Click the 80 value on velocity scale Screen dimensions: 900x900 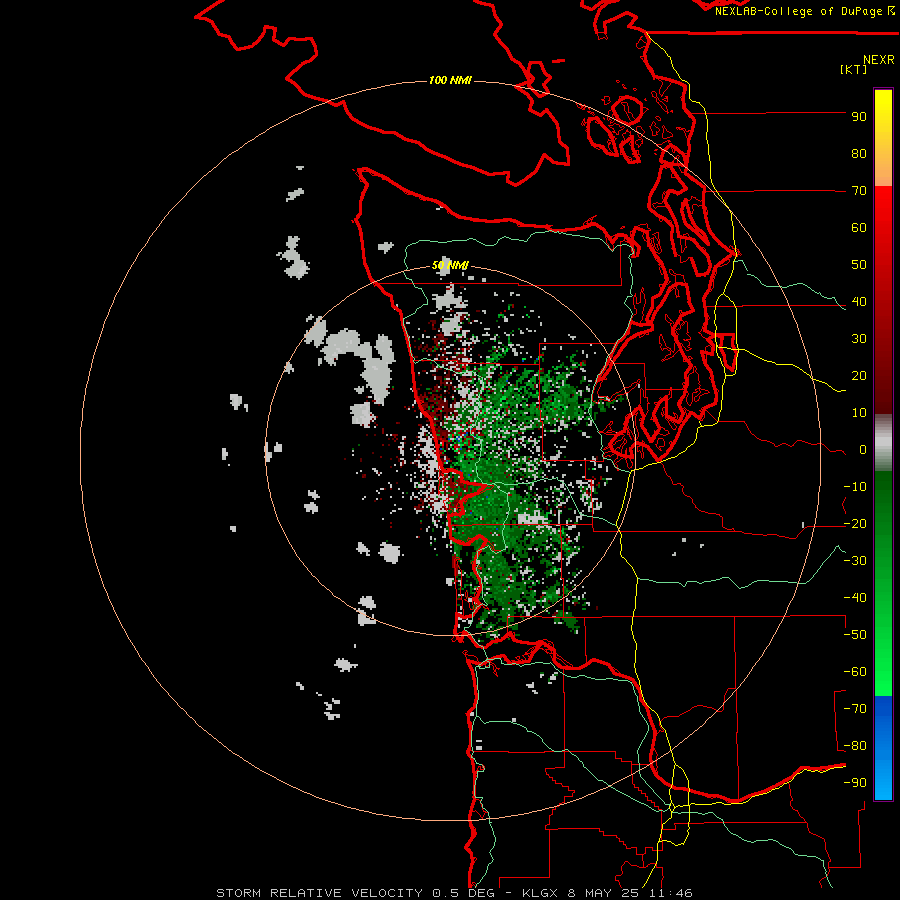point(859,154)
